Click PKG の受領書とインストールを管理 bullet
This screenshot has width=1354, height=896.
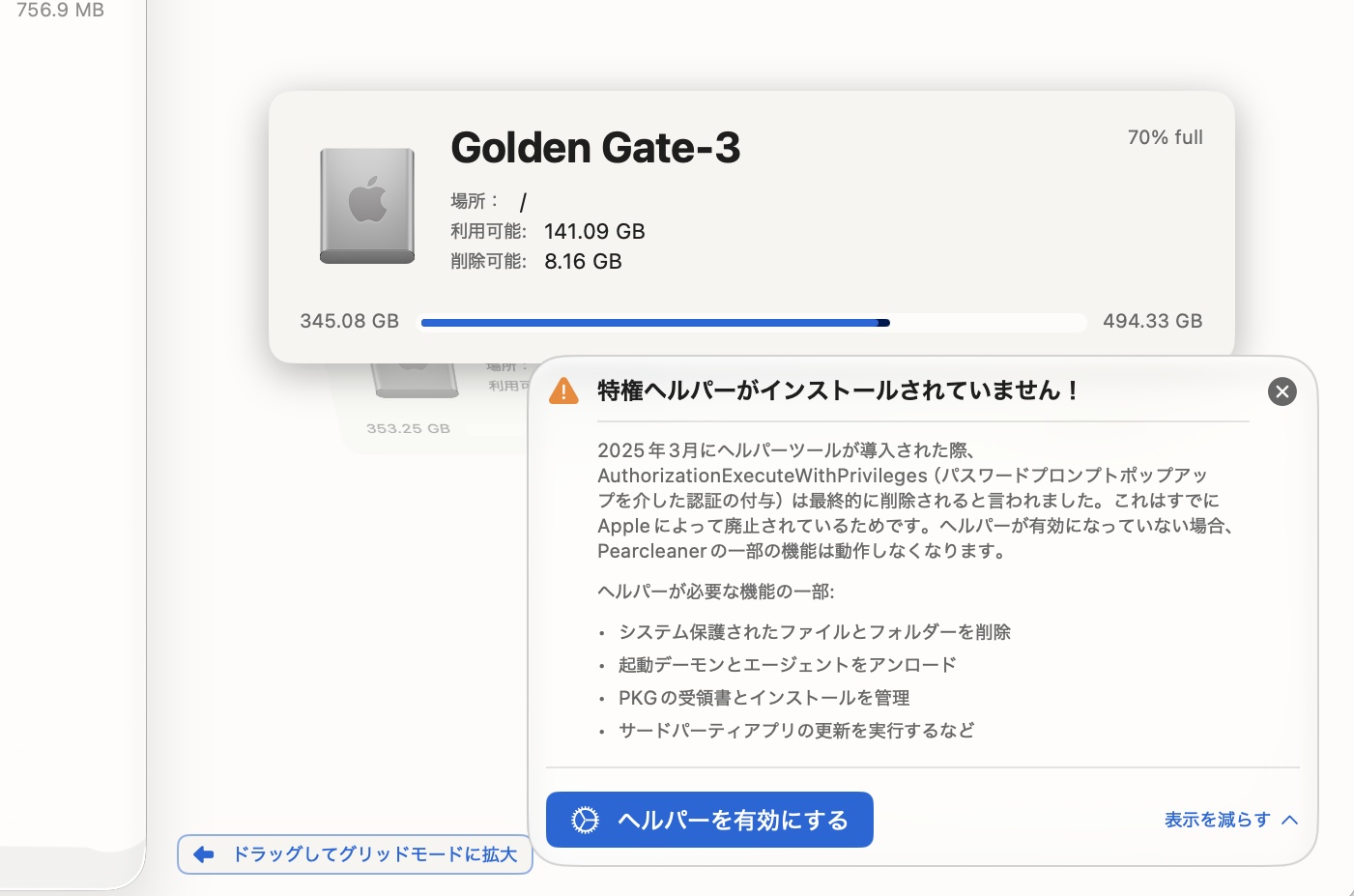click(764, 698)
